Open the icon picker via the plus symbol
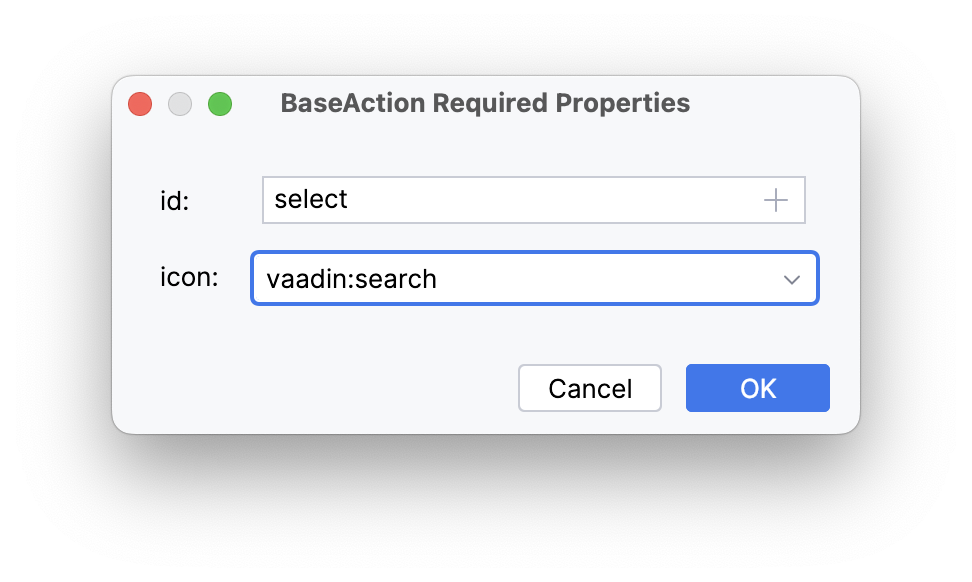 [775, 200]
